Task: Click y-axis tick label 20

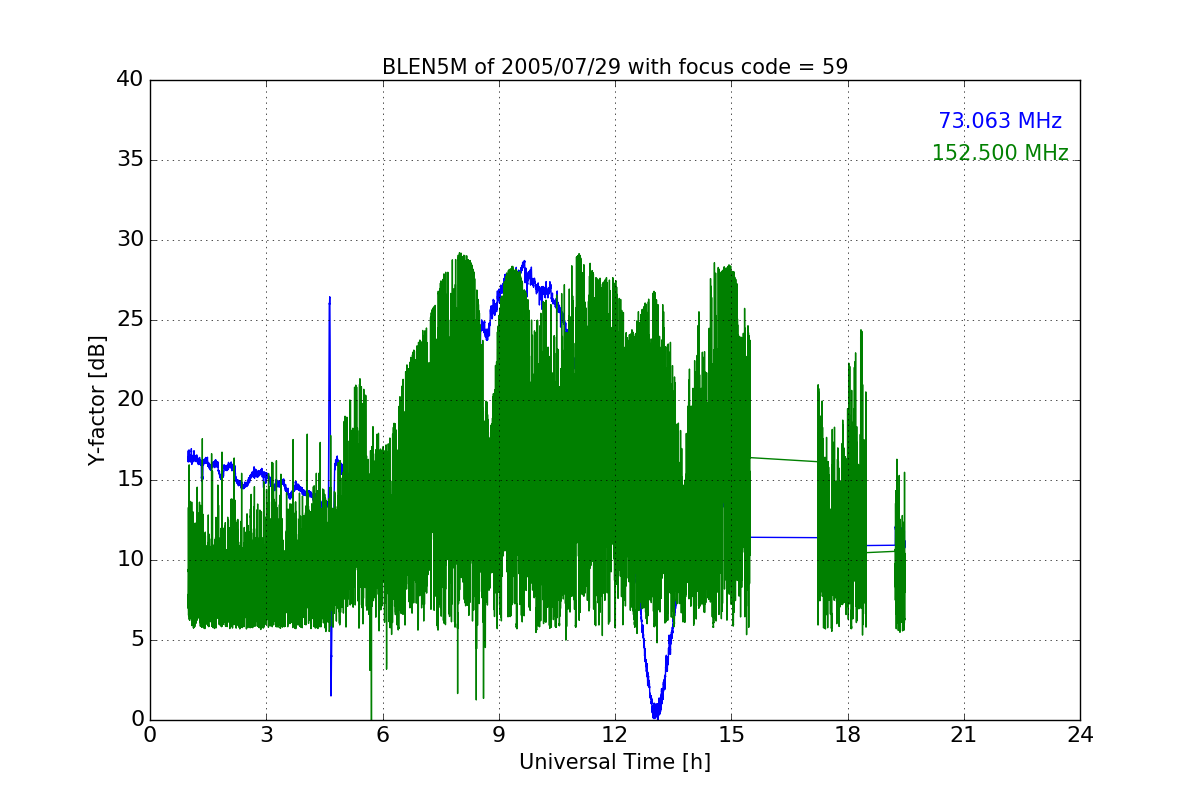Action: click(x=129, y=400)
